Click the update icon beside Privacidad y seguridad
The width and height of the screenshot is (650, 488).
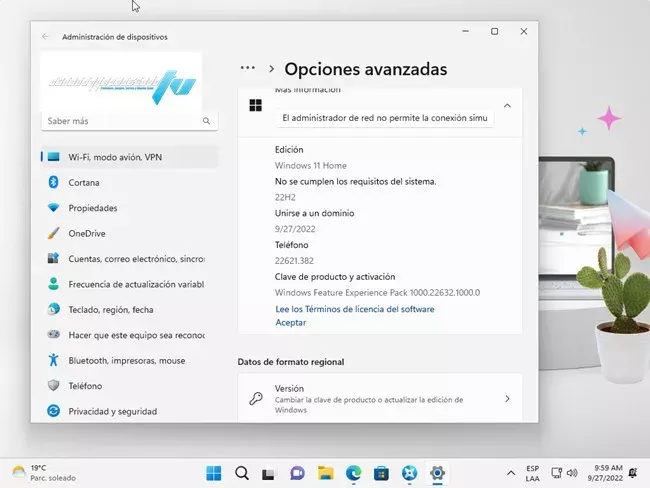[53, 411]
